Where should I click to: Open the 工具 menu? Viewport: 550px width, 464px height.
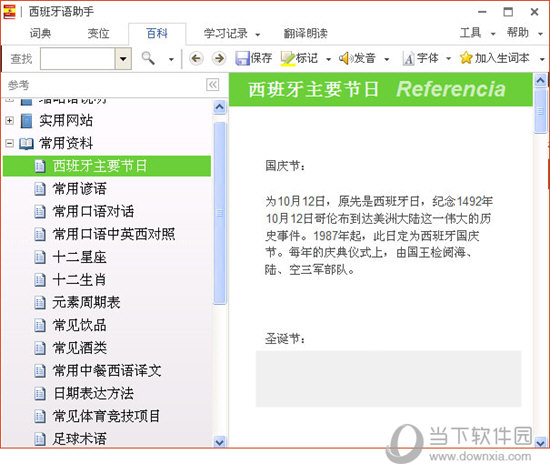tap(470, 33)
